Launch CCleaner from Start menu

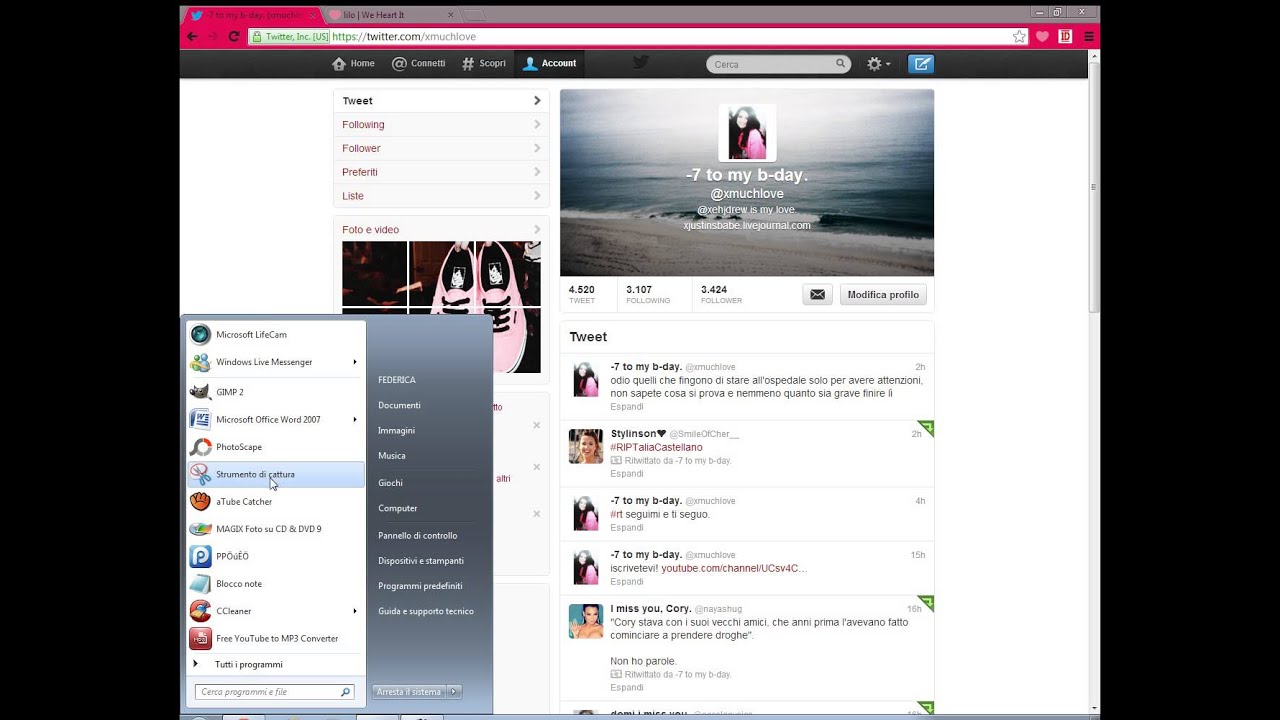(276, 611)
